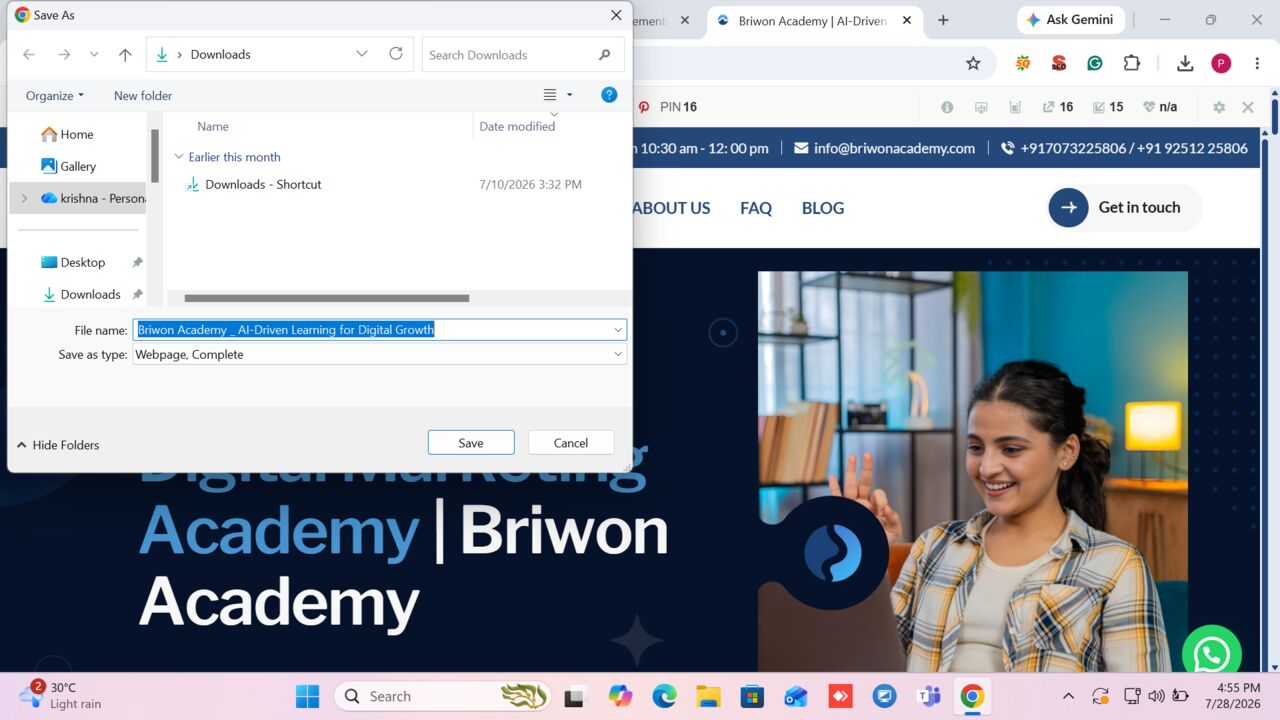The height and width of the screenshot is (720, 1280).
Task: Select Desktop in the navigation pane
Action: tap(73, 262)
